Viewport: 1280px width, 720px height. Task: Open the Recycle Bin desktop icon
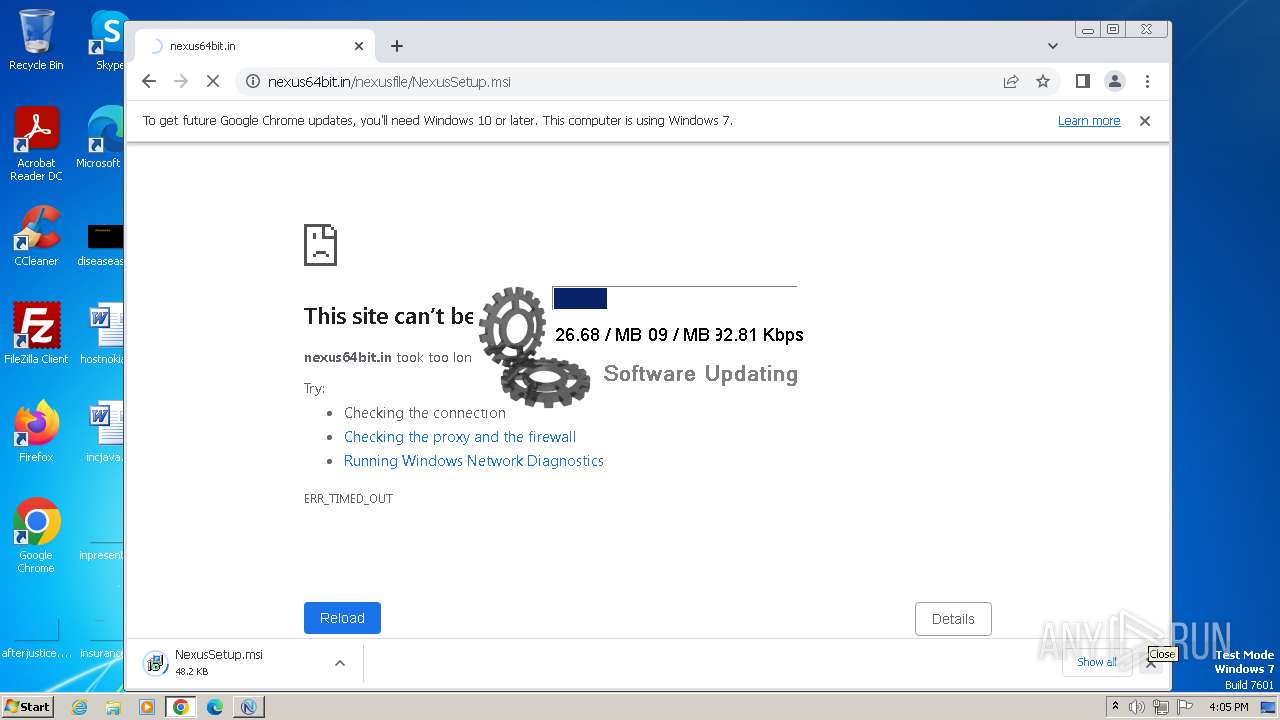[36, 40]
